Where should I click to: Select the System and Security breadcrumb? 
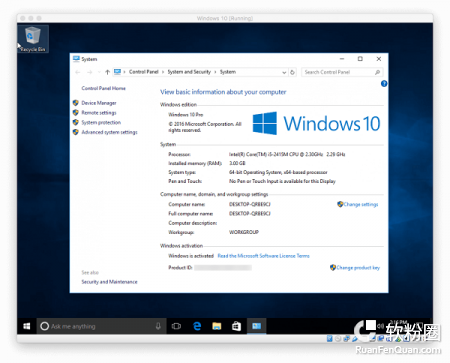click(189, 72)
